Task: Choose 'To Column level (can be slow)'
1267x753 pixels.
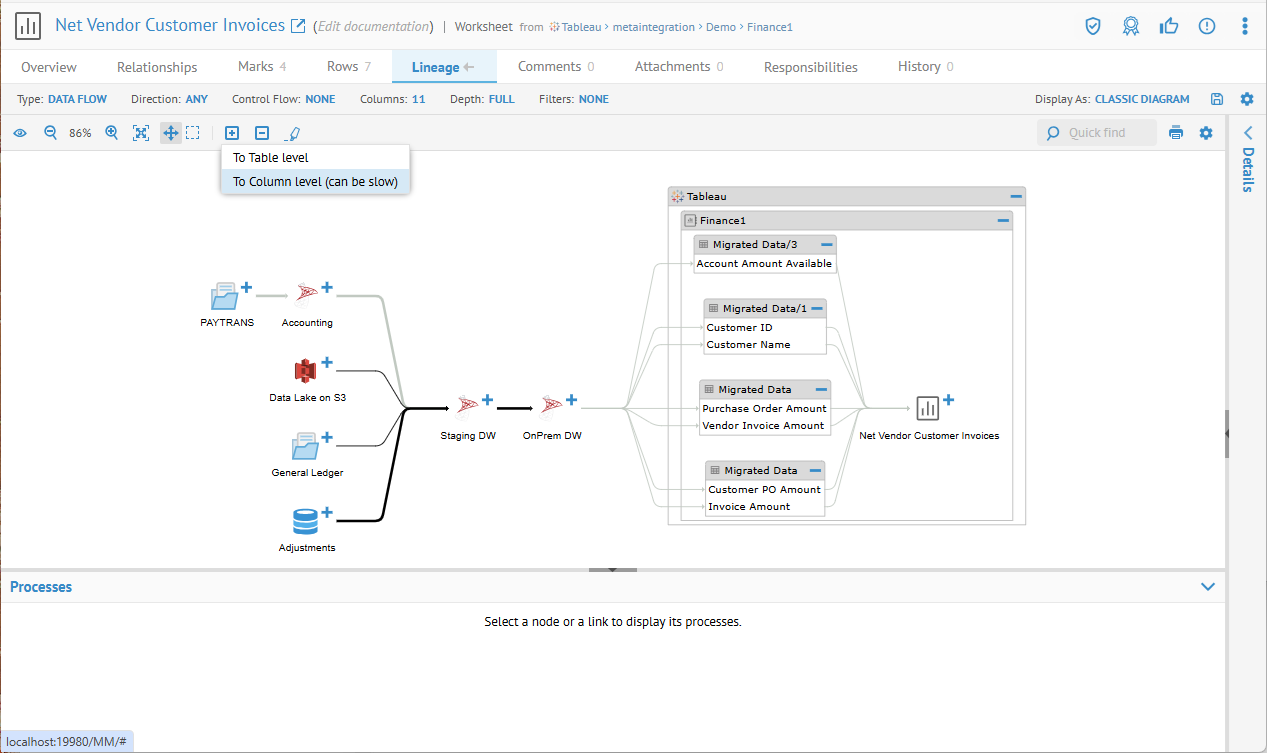Action: pyautogui.click(x=315, y=182)
